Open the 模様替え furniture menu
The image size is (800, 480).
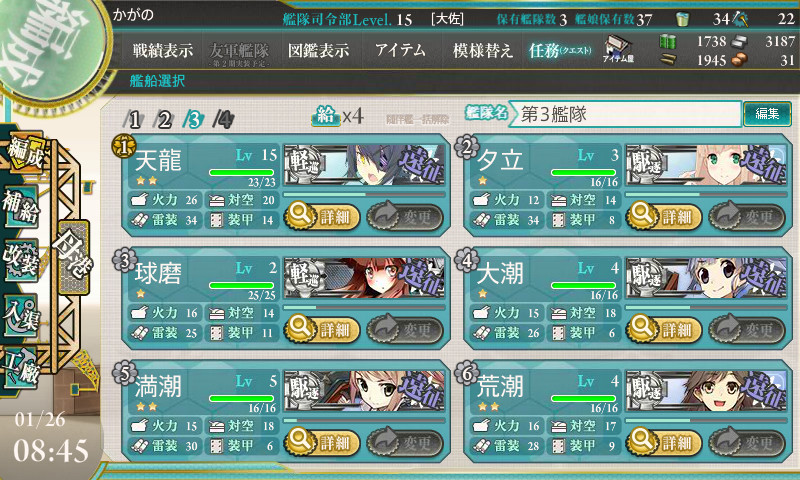[483, 50]
